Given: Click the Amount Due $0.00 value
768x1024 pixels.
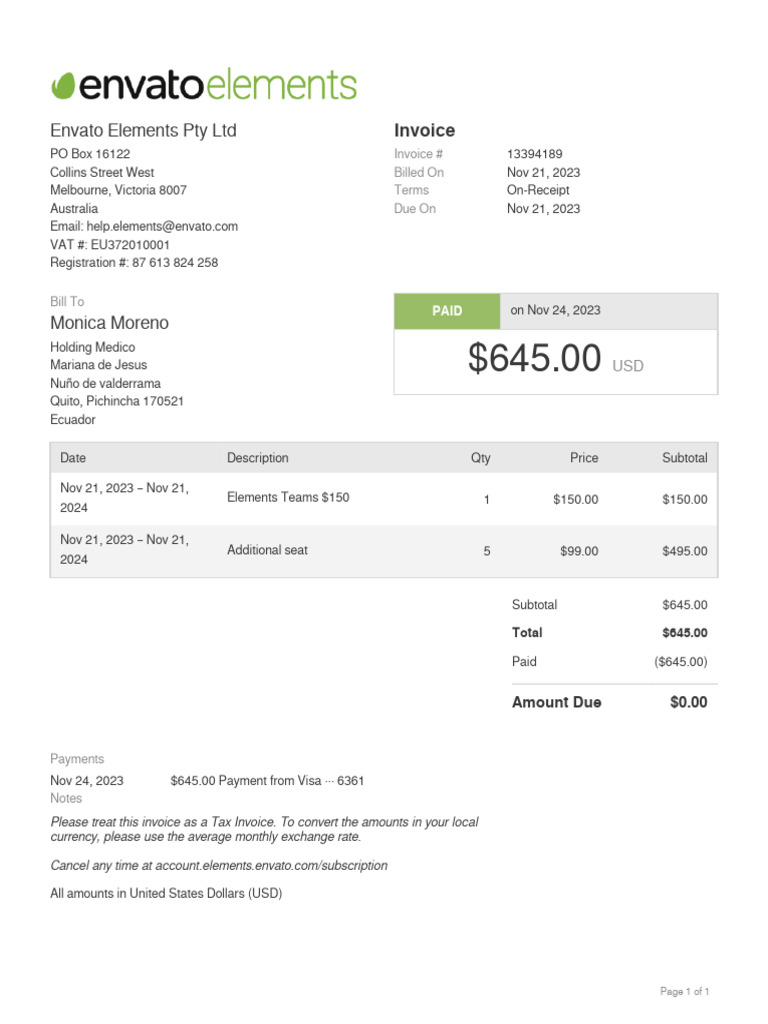Looking at the screenshot, I should 688,702.
